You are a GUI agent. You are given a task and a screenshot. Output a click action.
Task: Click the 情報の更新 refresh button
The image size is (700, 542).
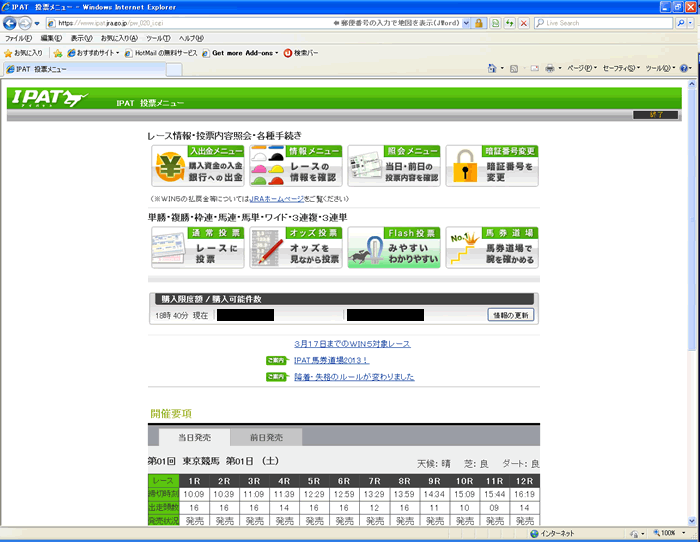(x=511, y=315)
